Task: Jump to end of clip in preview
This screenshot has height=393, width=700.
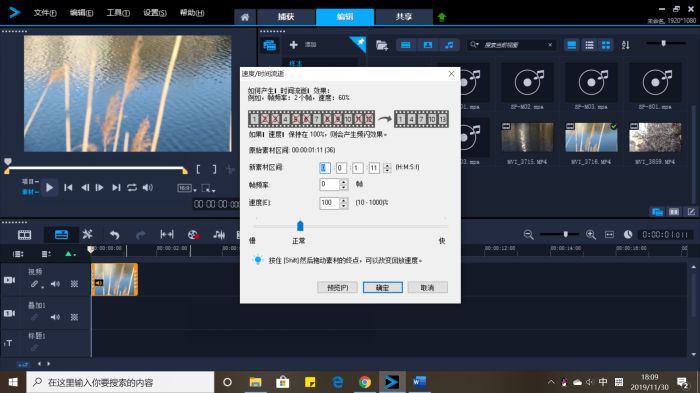Action: [116, 188]
